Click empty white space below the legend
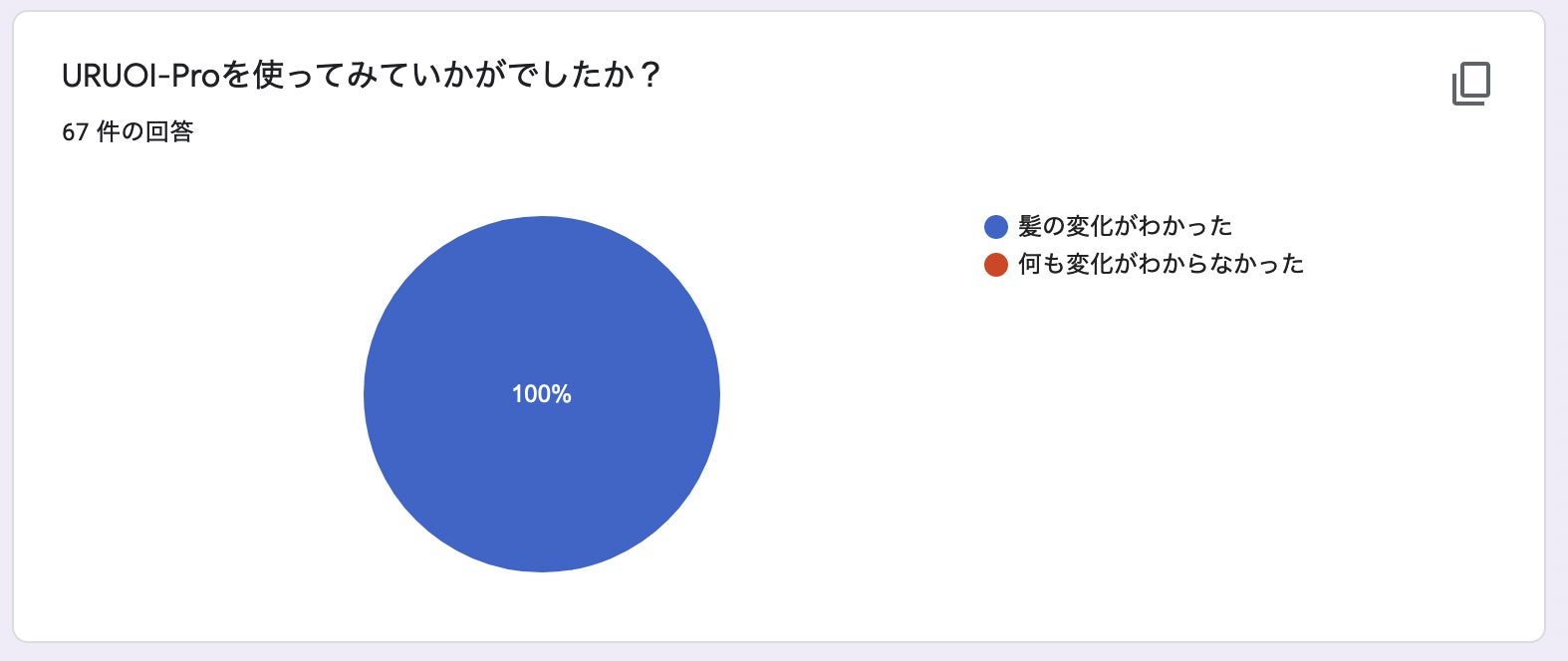Image resolution: width=1568 pixels, height=661 pixels. click(1146, 448)
